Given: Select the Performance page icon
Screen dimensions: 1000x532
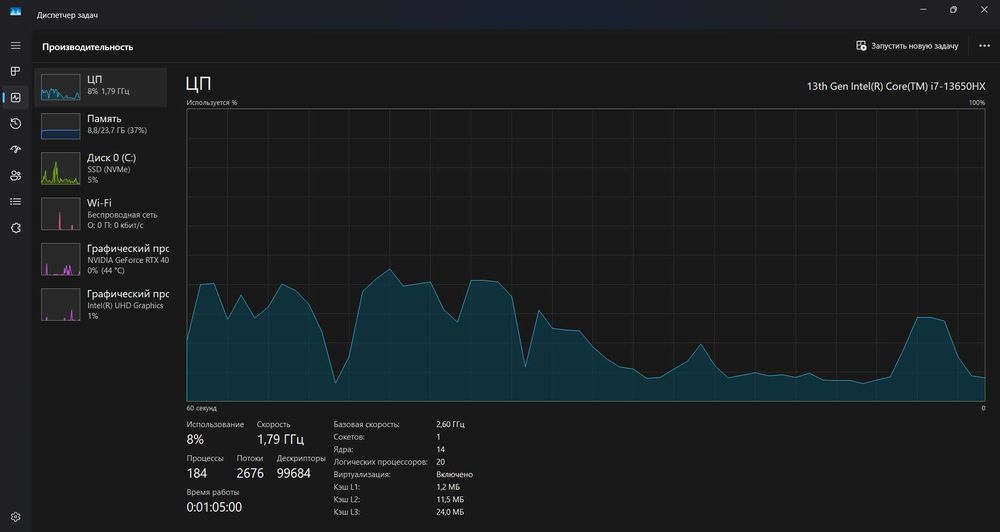Looking at the screenshot, I should click(x=15, y=98).
